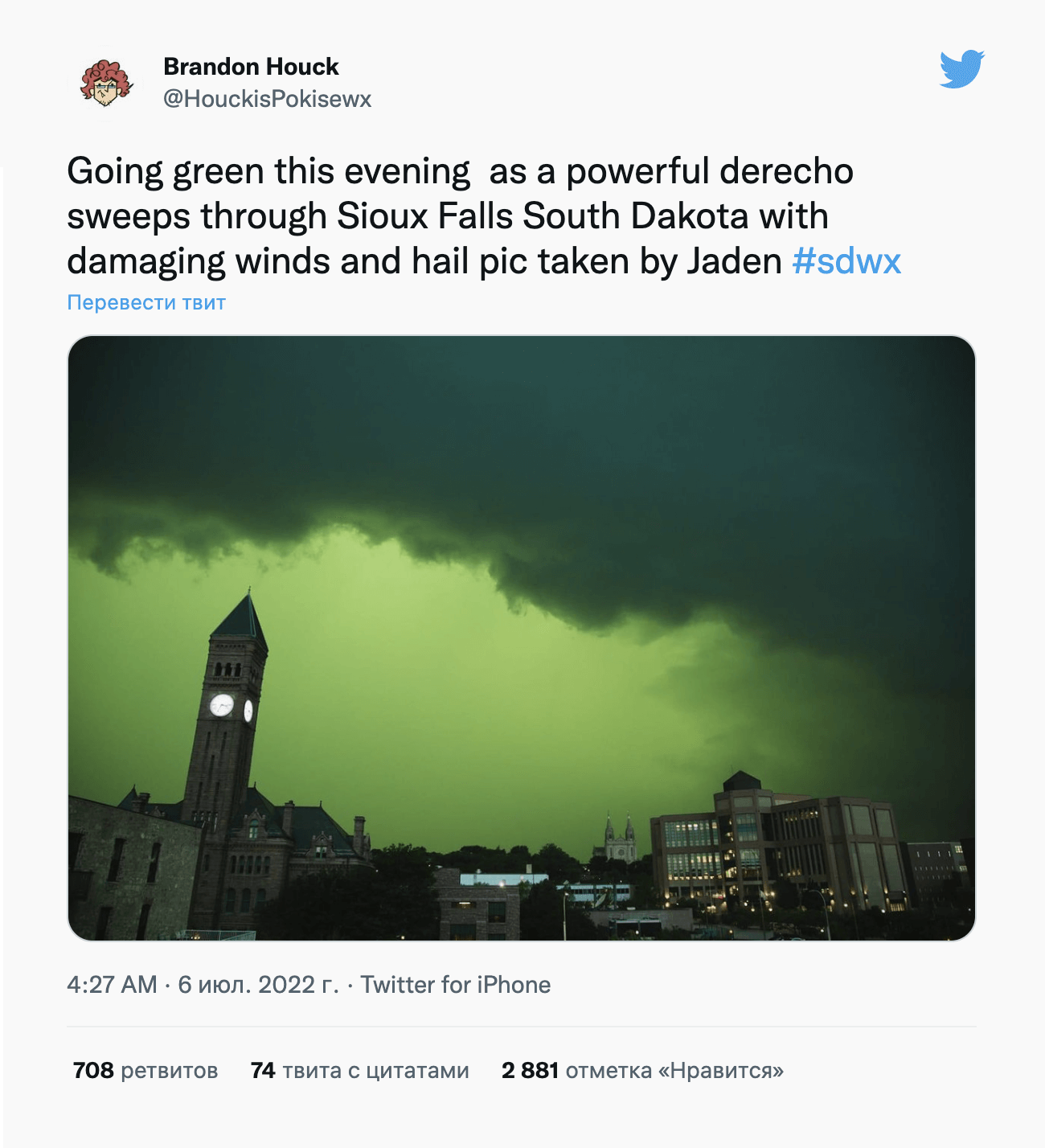The width and height of the screenshot is (1045, 1148).
Task: Click the blue Twitter bird logo
Action: click(961, 69)
